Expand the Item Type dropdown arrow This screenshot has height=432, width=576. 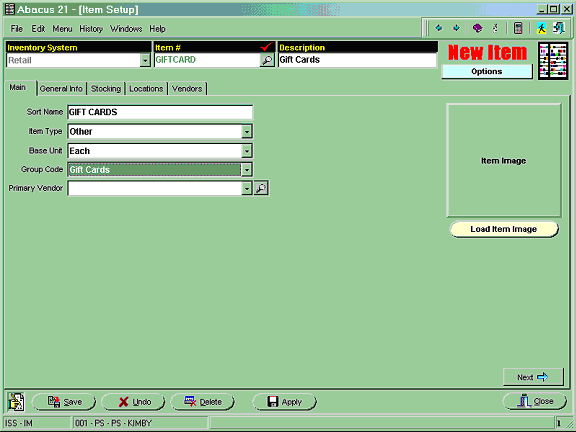click(x=247, y=132)
